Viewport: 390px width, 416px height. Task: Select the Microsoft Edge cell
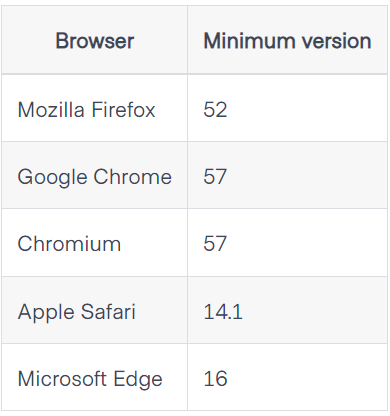tap(95, 378)
